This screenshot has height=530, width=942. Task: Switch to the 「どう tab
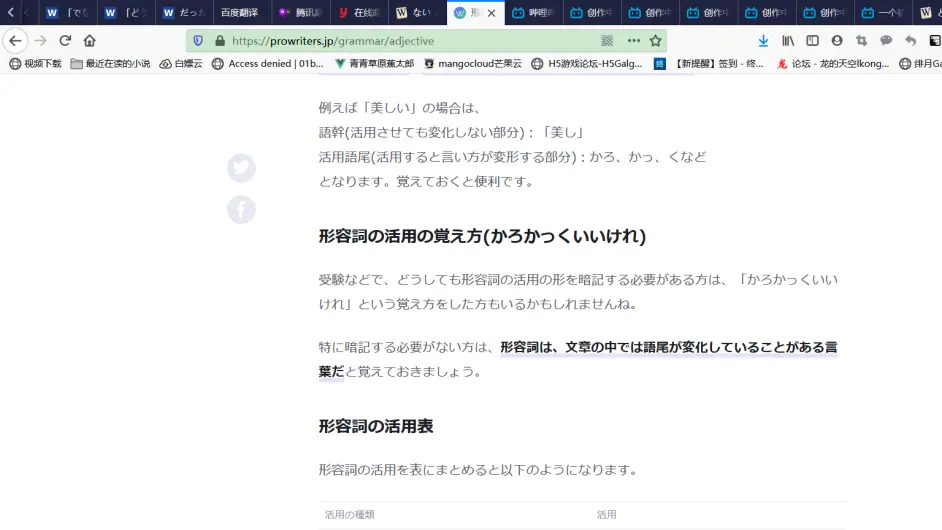click(126, 13)
